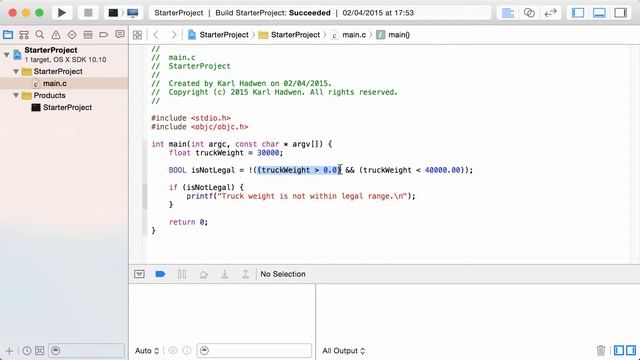Collapse the Products group
This screenshot has width=640, height=360.
click(x=16, y=96)
